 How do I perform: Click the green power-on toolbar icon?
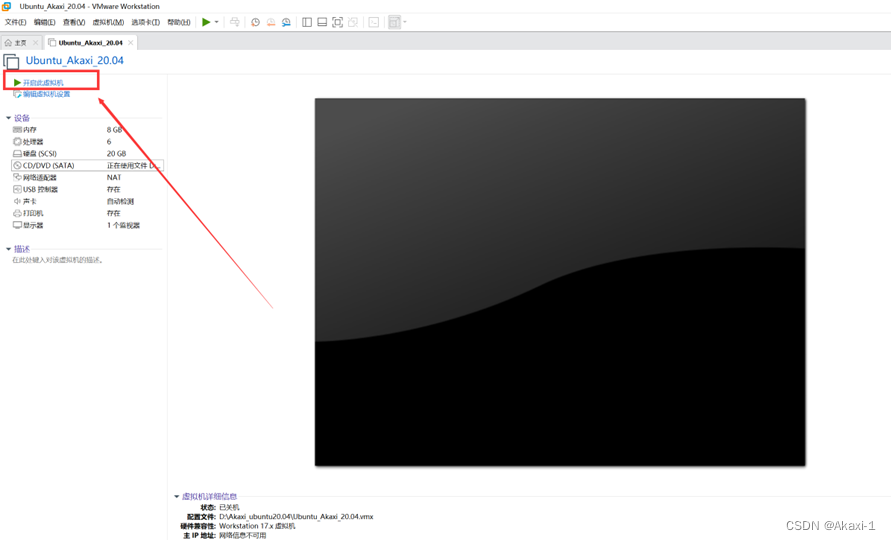(x=206, y=22)
